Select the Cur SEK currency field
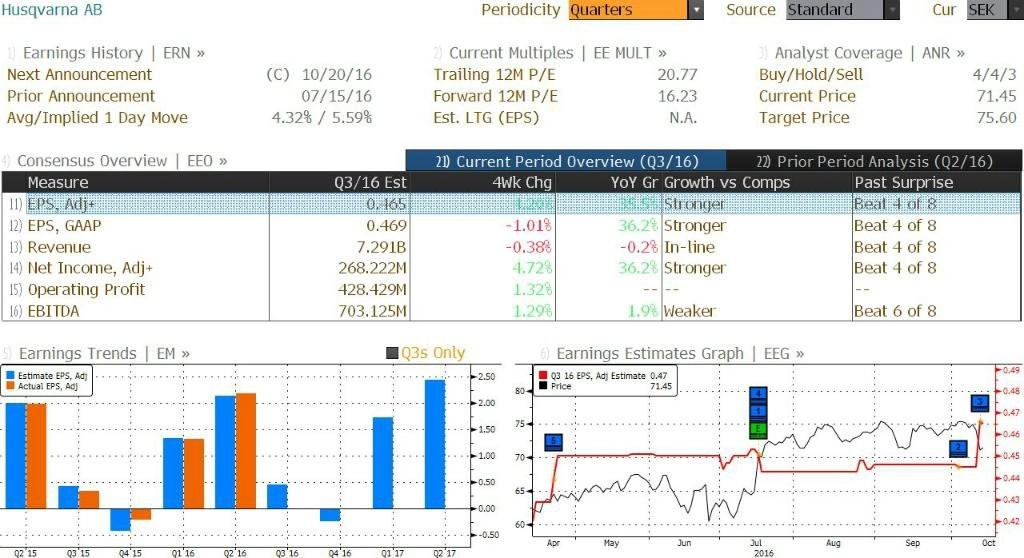The image size is (1024, 558). coord(994,10)
